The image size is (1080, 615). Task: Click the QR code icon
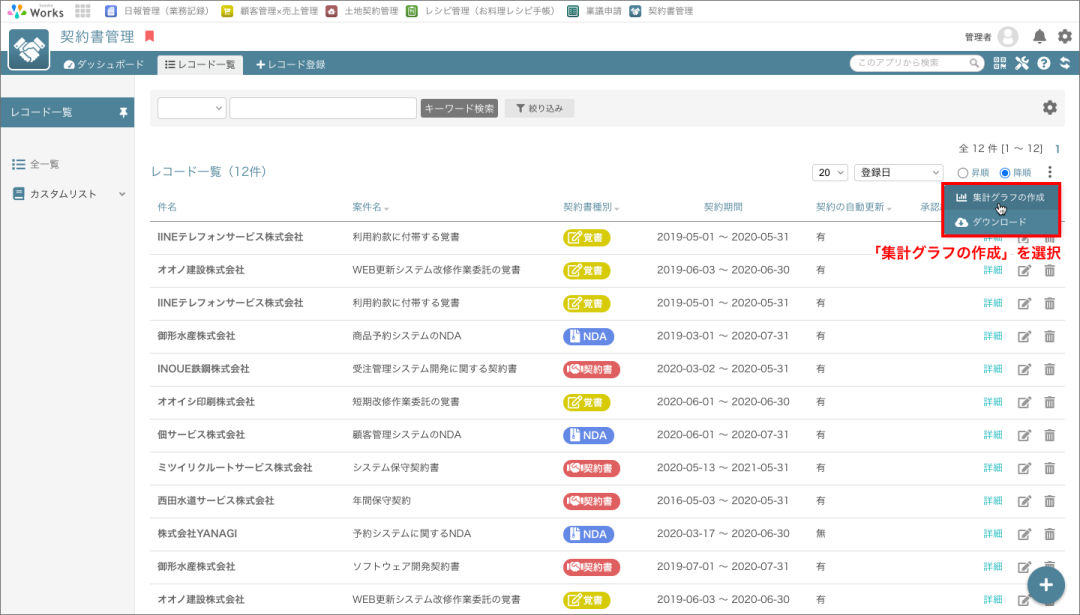[x=1000, y=64]
